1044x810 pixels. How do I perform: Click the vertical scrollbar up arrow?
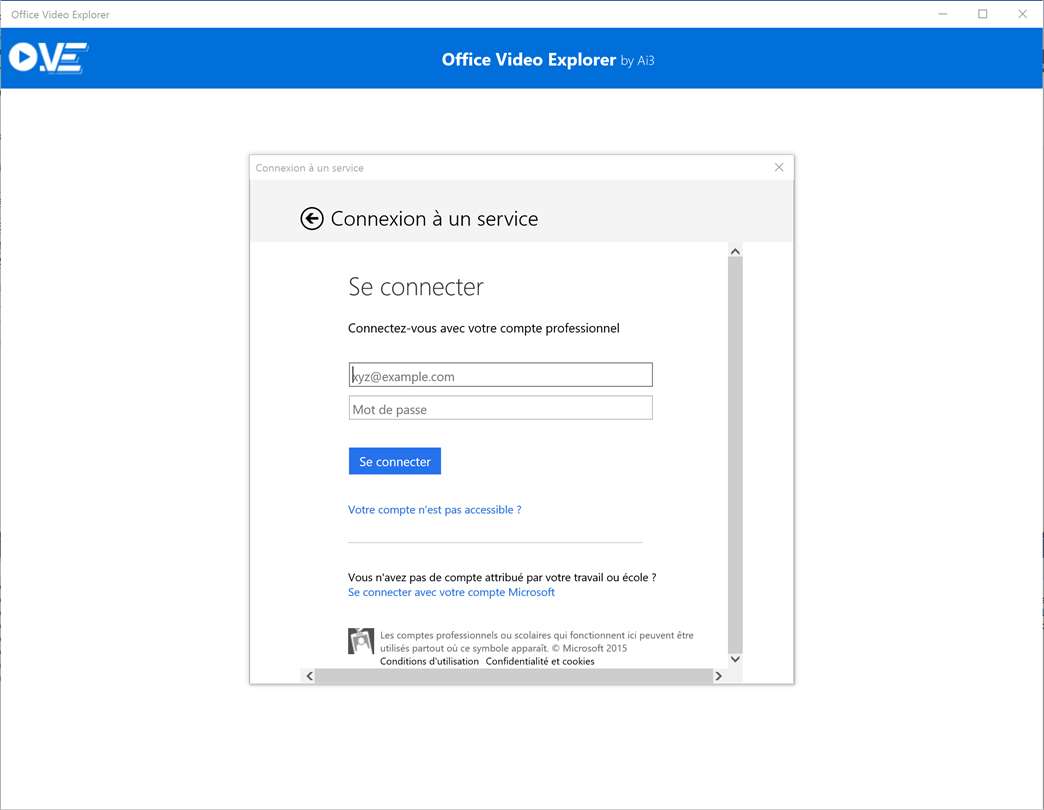pos(735,251)
